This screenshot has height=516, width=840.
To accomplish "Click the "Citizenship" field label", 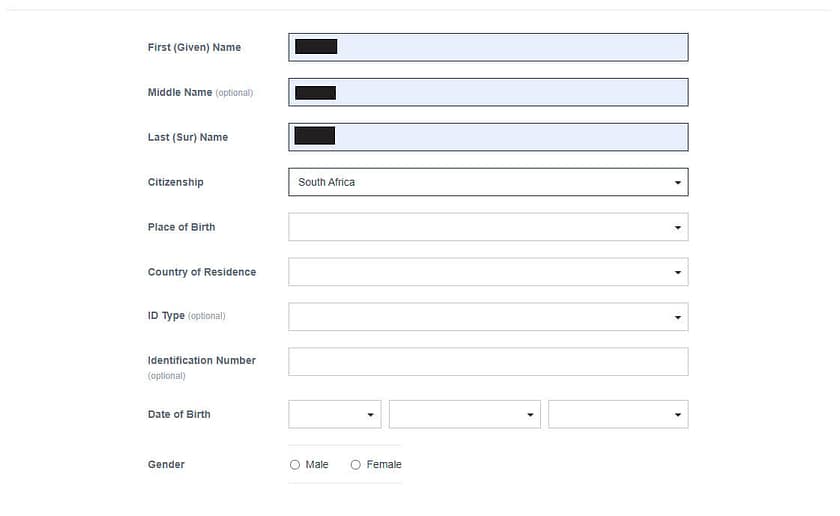I will point(175,182).
